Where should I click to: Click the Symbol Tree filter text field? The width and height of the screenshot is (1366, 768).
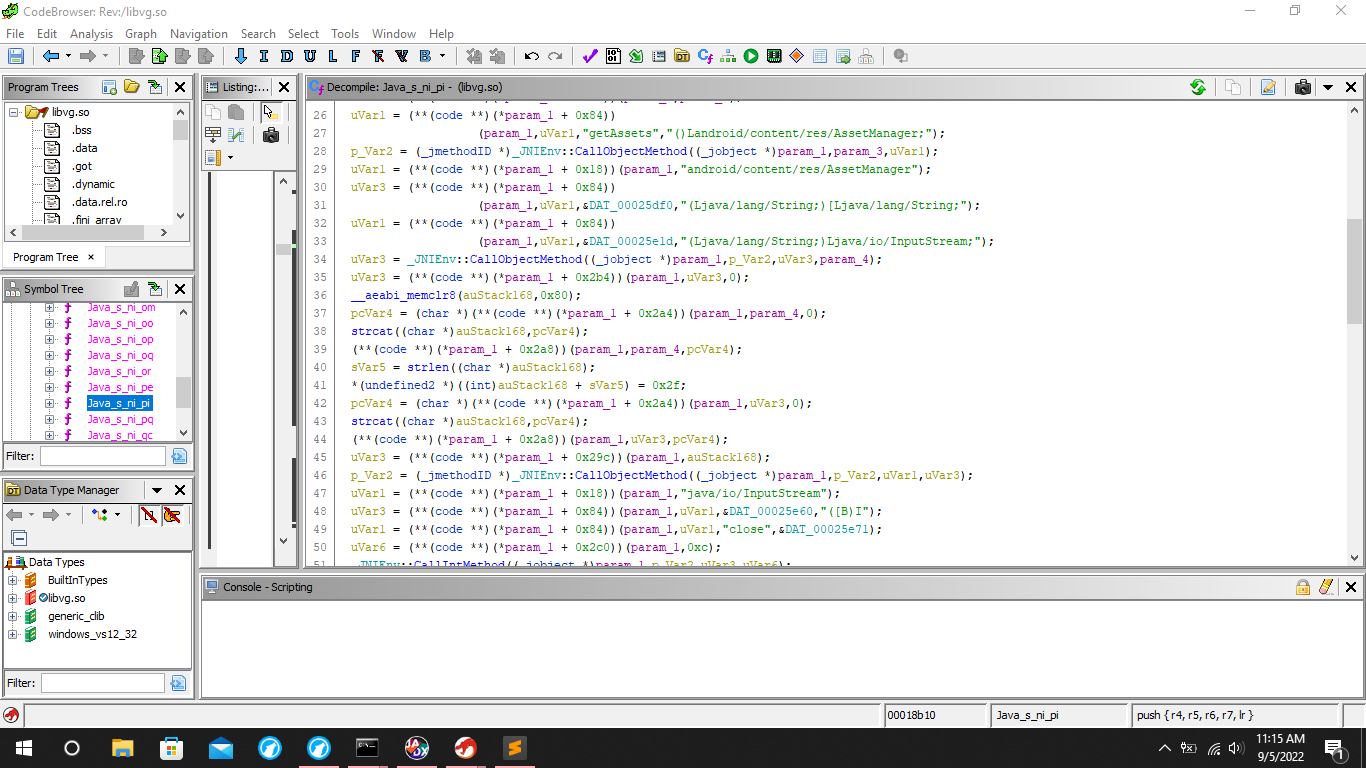click(x=103, y=456)
